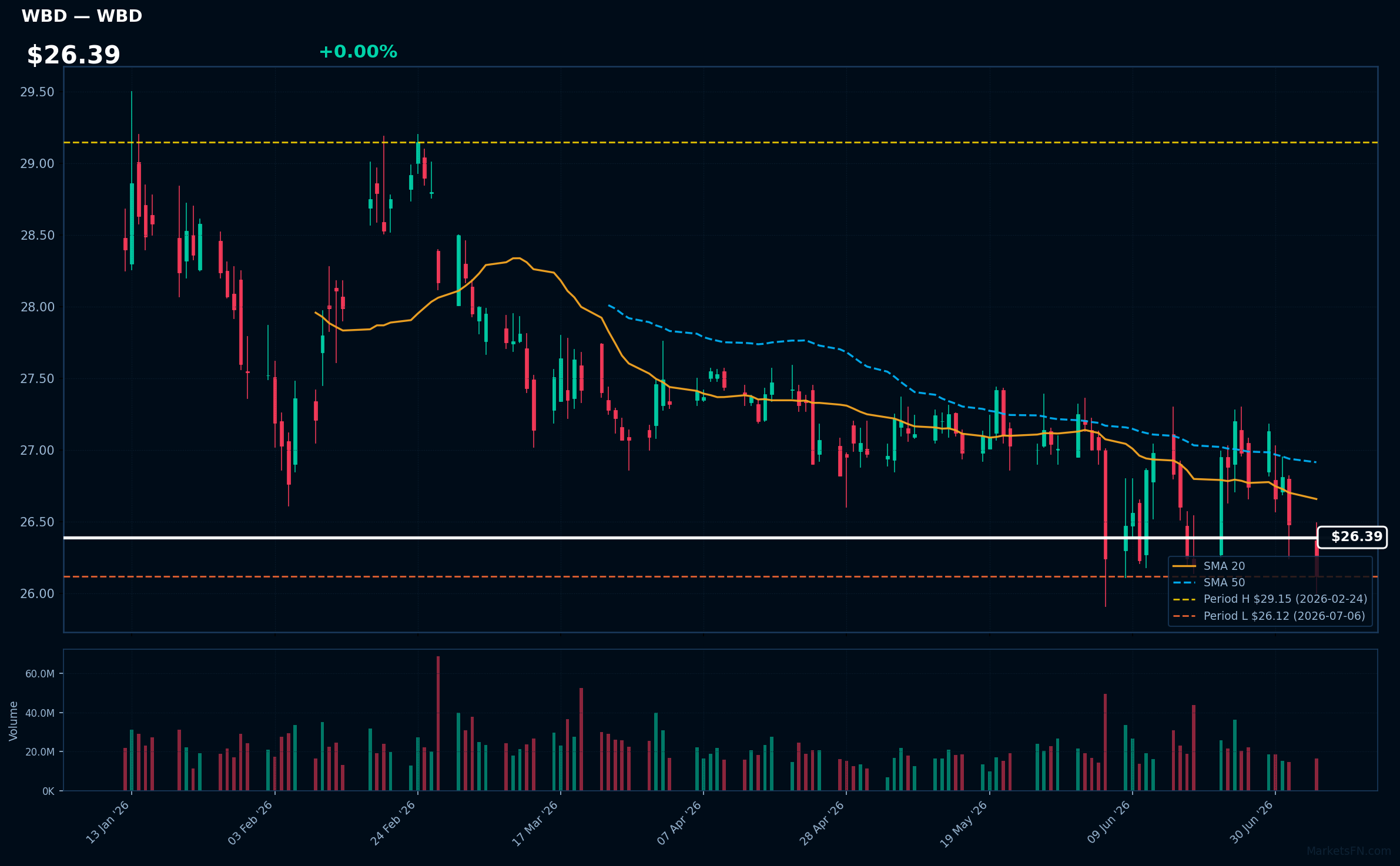Click the 29.00 price axis label
1400x866 pixels.
(37, 164)
